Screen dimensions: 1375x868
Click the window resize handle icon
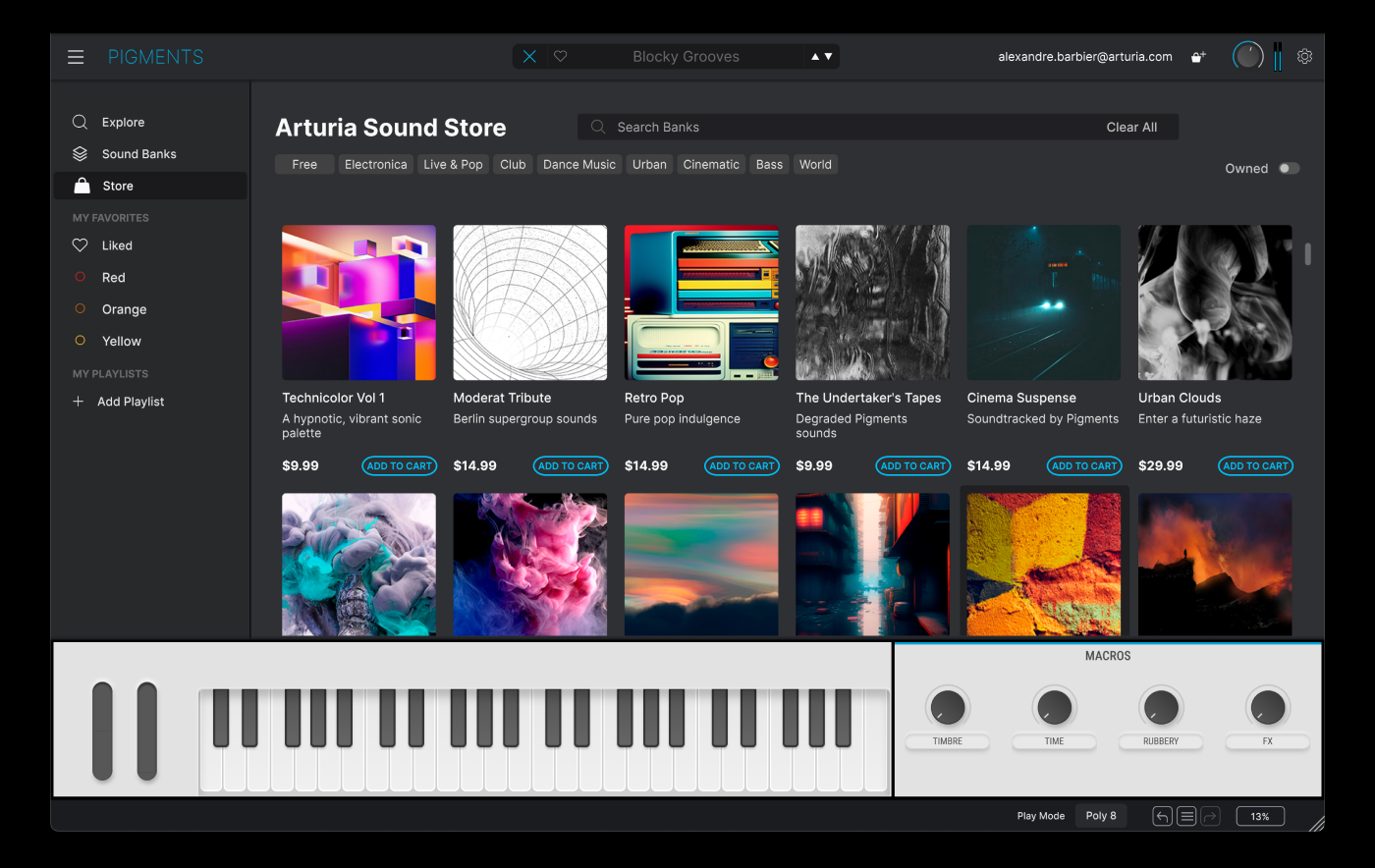[x=1316, y=823]
